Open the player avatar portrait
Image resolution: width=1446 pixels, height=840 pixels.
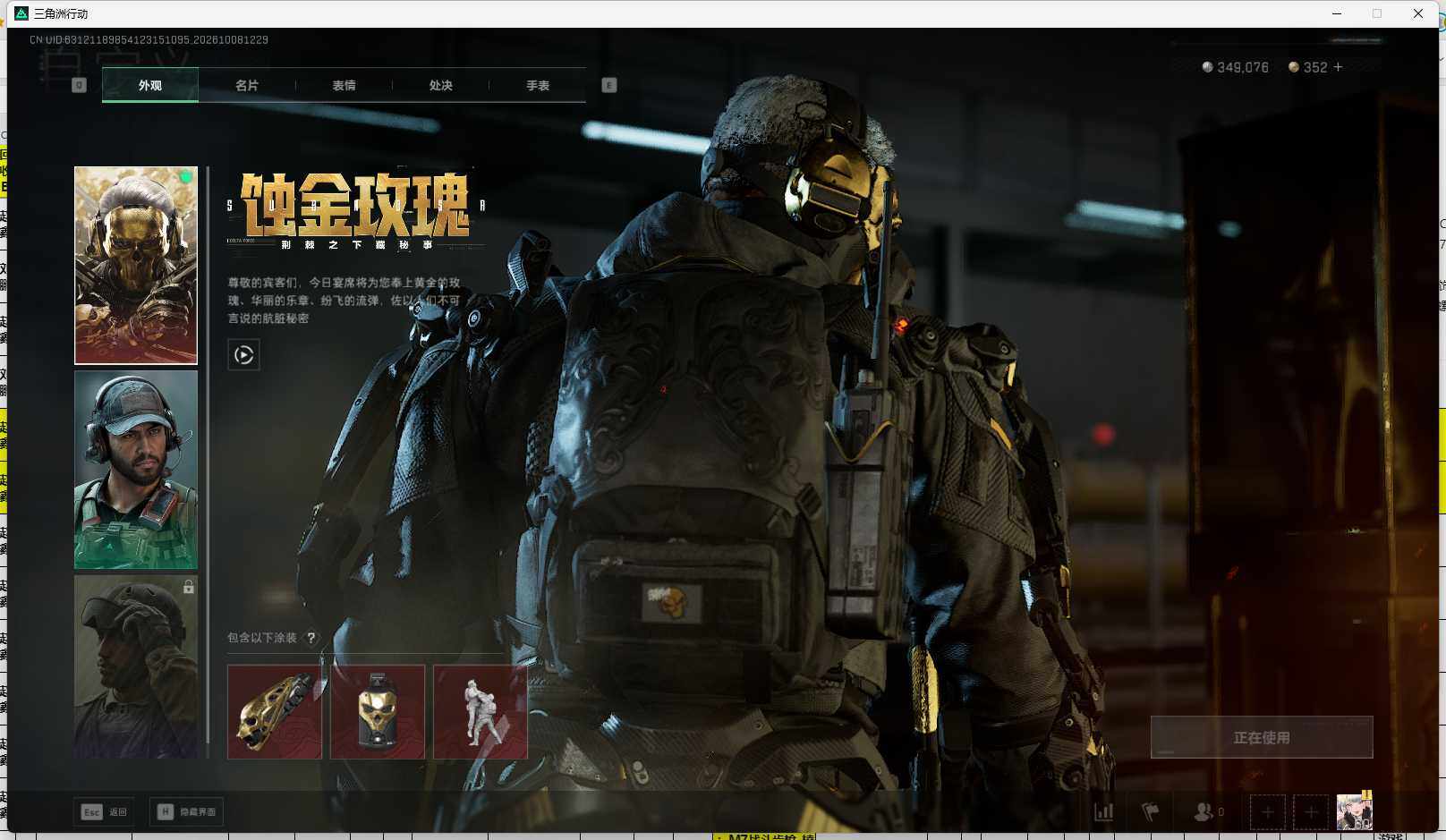click(x=1355, y=811)
